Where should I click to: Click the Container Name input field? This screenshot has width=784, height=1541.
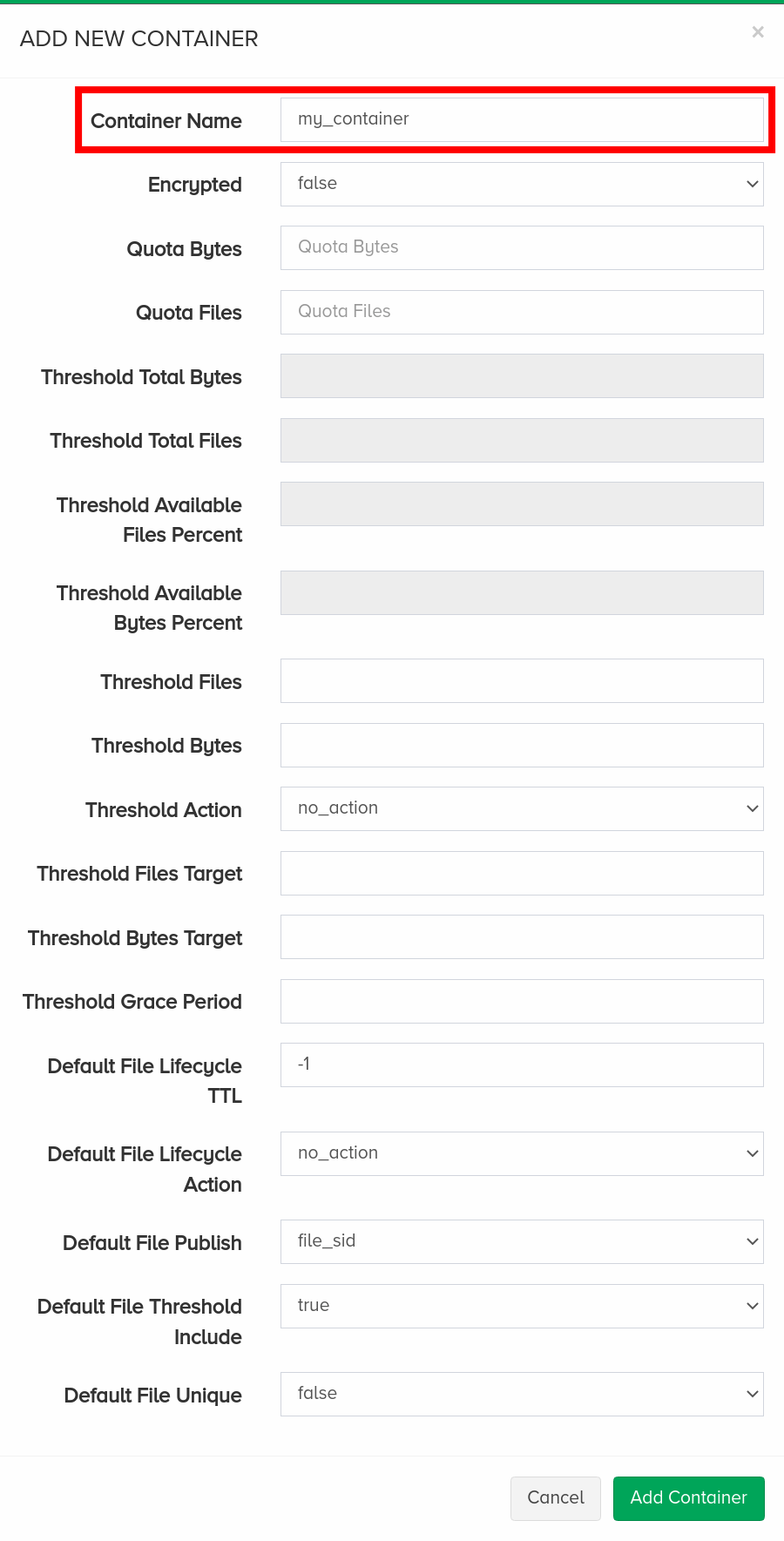(x=522, y=119)
